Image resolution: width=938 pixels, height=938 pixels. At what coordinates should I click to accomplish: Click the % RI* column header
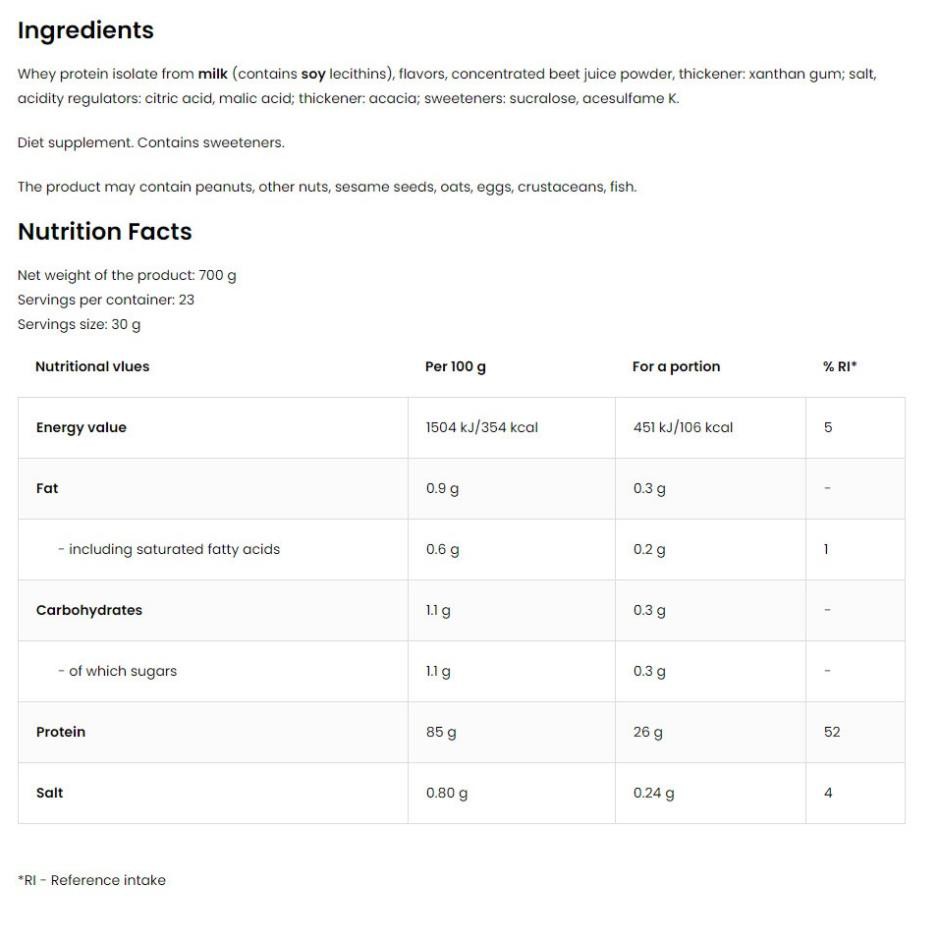click(840, 367)
